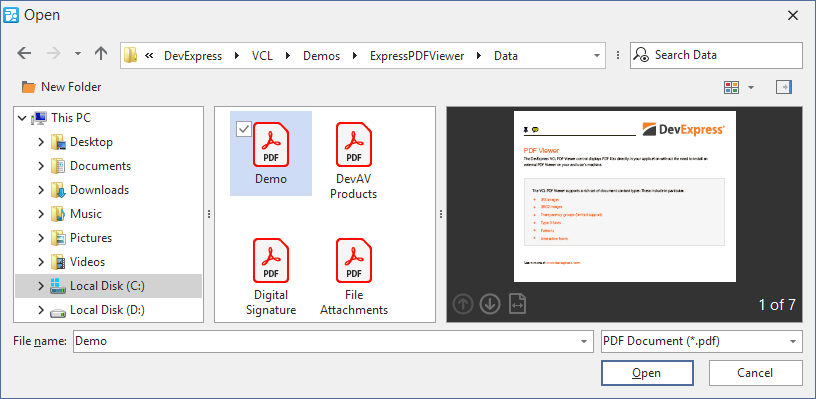Click the Search Data field
This screenshot has height=399, width=816.
pyautogui.click(x=716, y=55)
